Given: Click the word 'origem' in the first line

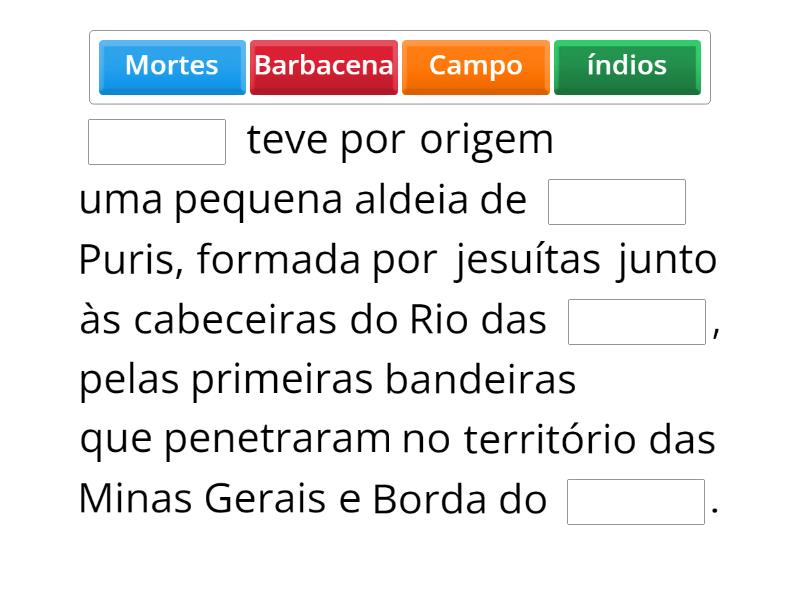Looking at the screenshot, I should (x=487, y=140).
